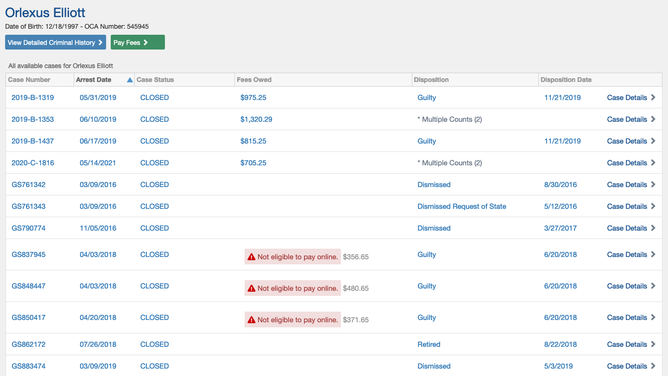Screen dimensions: 668x376
Task: Select the Case Status column header
Action: click(x=155, y=80)
